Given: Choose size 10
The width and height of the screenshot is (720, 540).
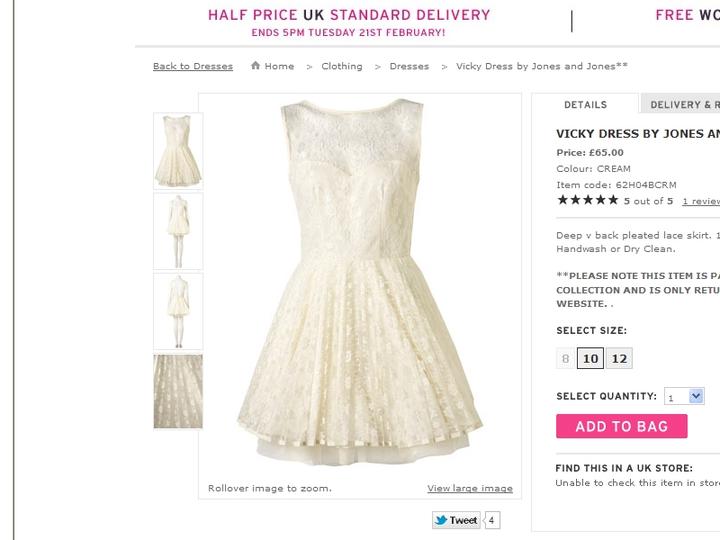Looking at the screenshot, I should click(x=591, y=359).
